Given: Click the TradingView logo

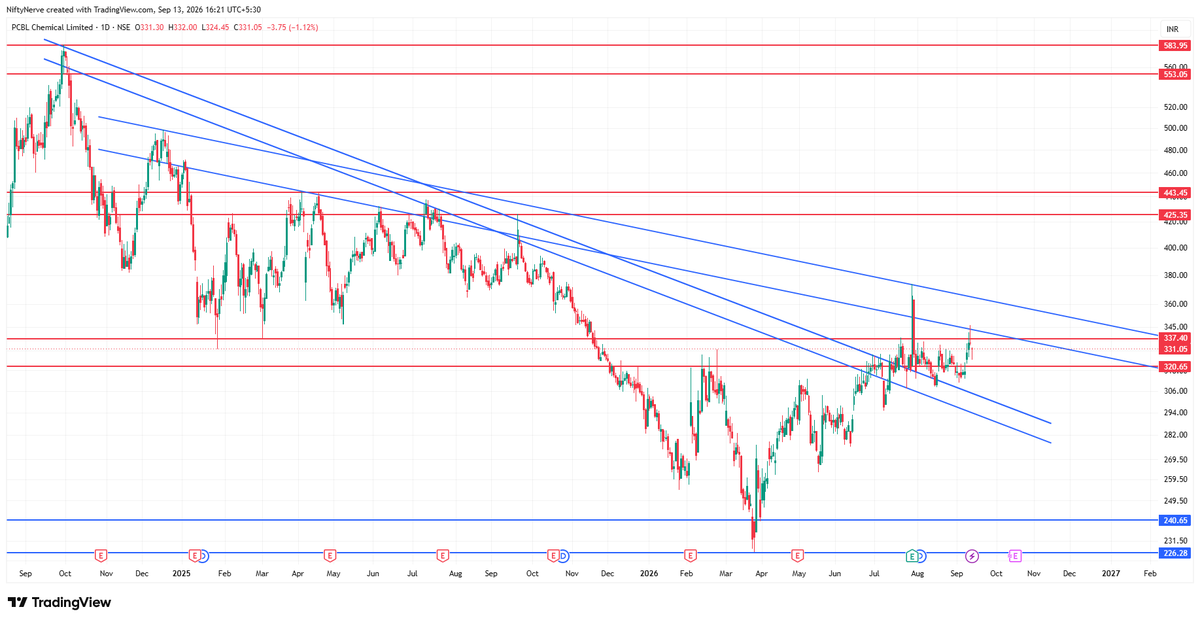Looking at the screenshot, I should 59,603.
